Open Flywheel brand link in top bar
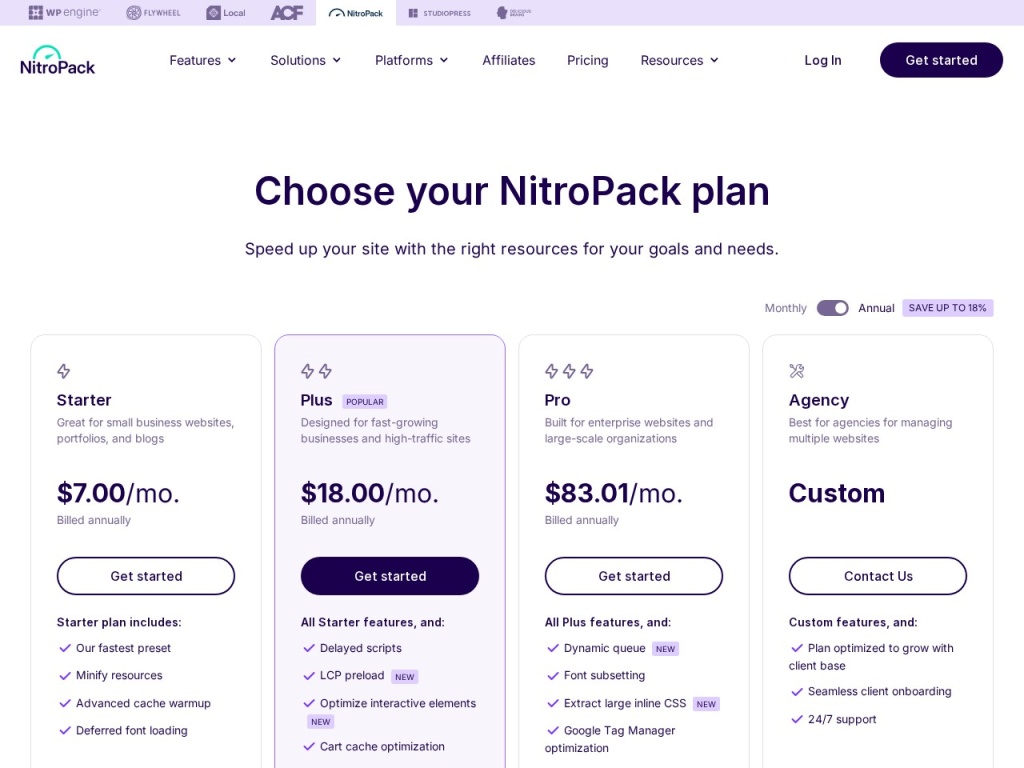Image resolution: width=1024 pixels, height=768 pixels. pos(153,12)
